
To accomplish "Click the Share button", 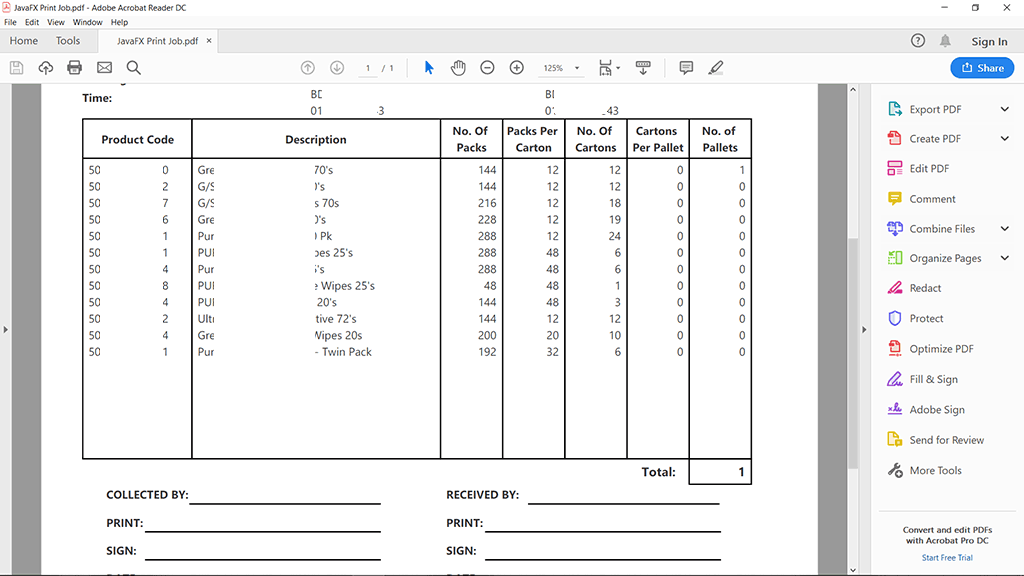I will pyautogui.click(x=982, y=68).
